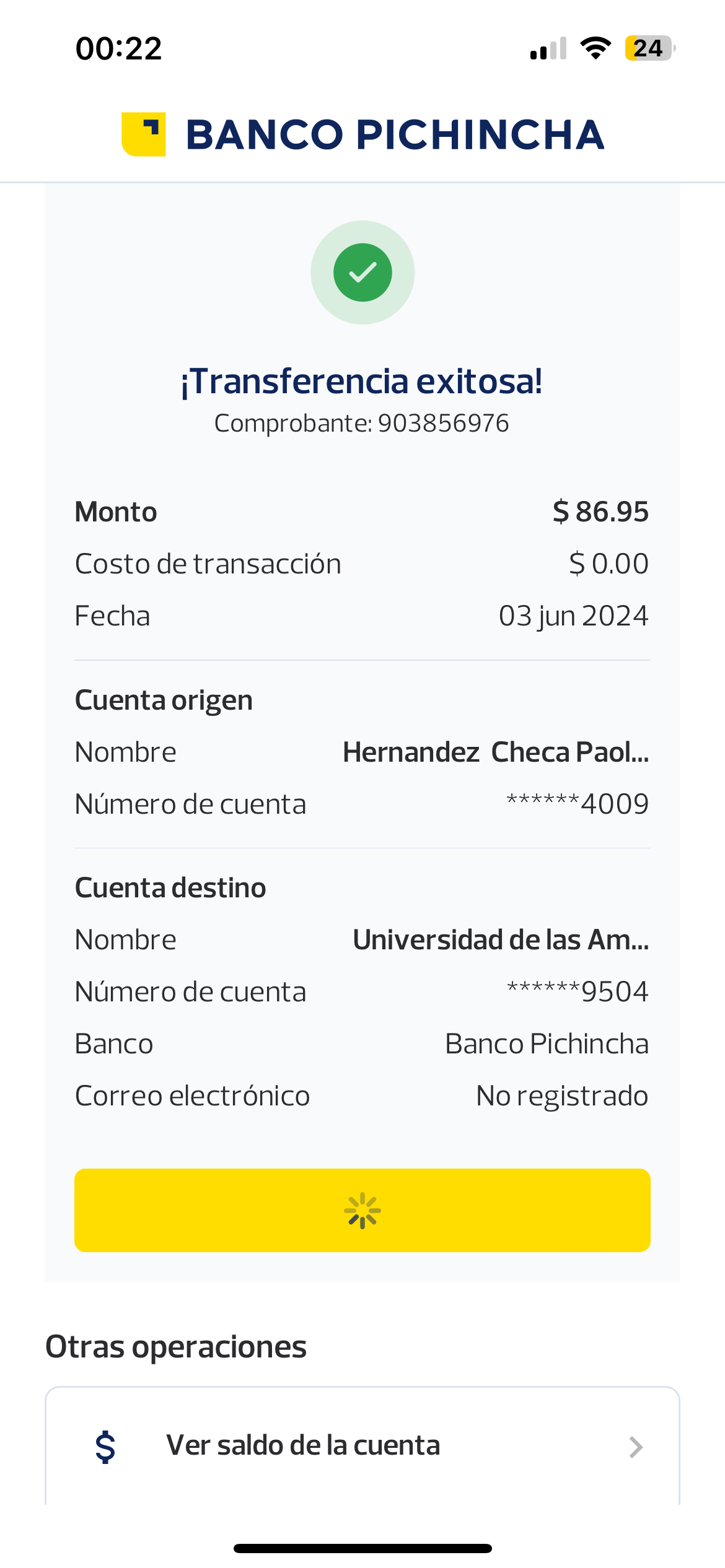Open Ver saldo de la cuenta

tap(303, 1445)
